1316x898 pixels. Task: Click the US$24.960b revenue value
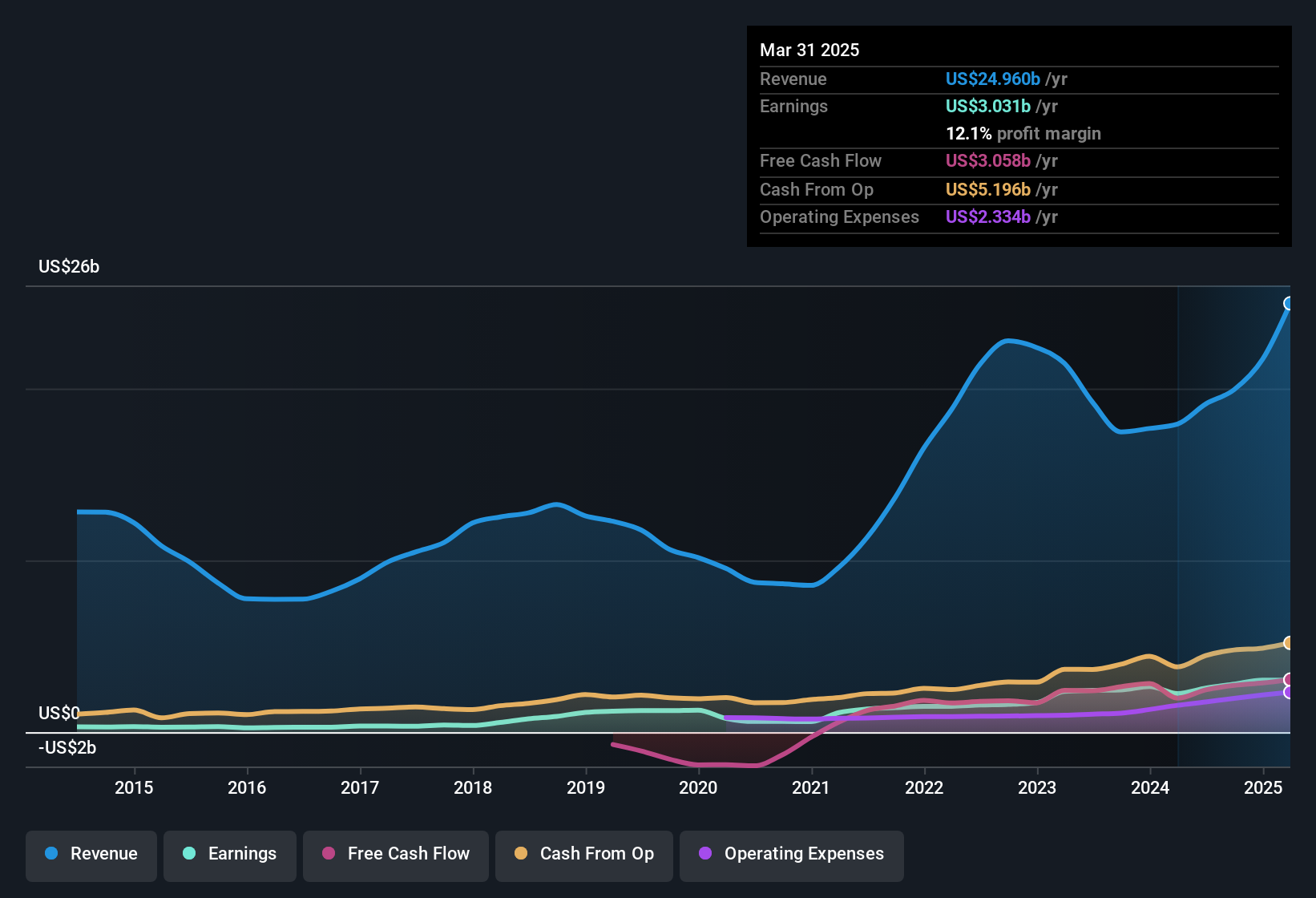tap(992, 79)
